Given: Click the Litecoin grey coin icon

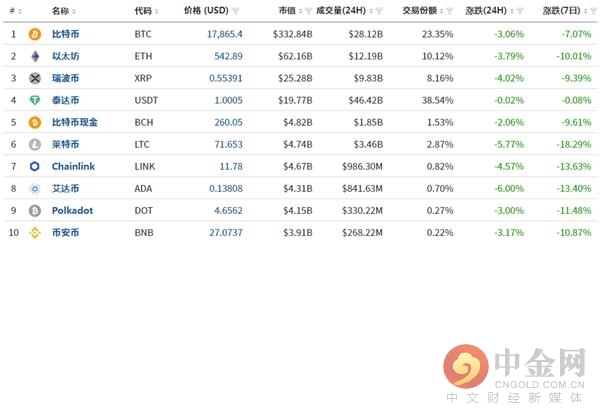Looking at the screenshot, I should 35,144.
